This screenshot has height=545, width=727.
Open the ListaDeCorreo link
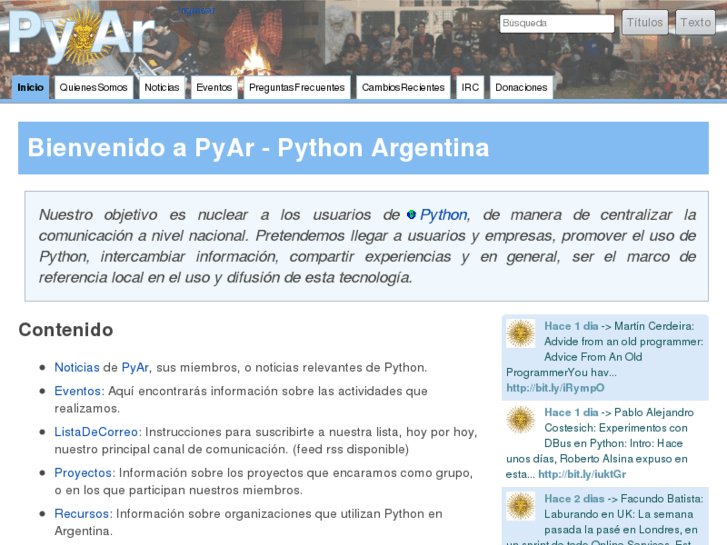point(96,432)
